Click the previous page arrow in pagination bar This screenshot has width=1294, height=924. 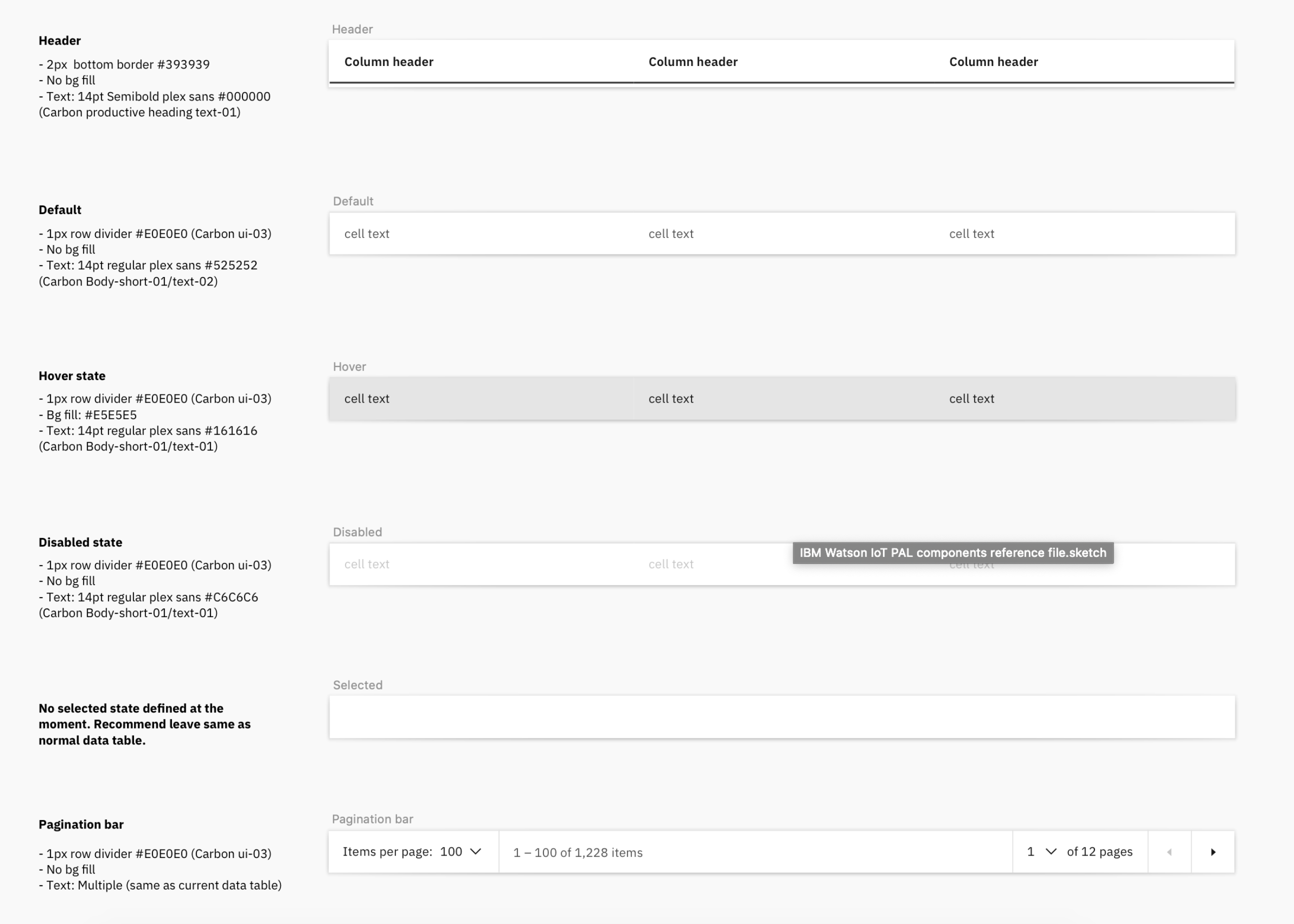pos(1170,851)
